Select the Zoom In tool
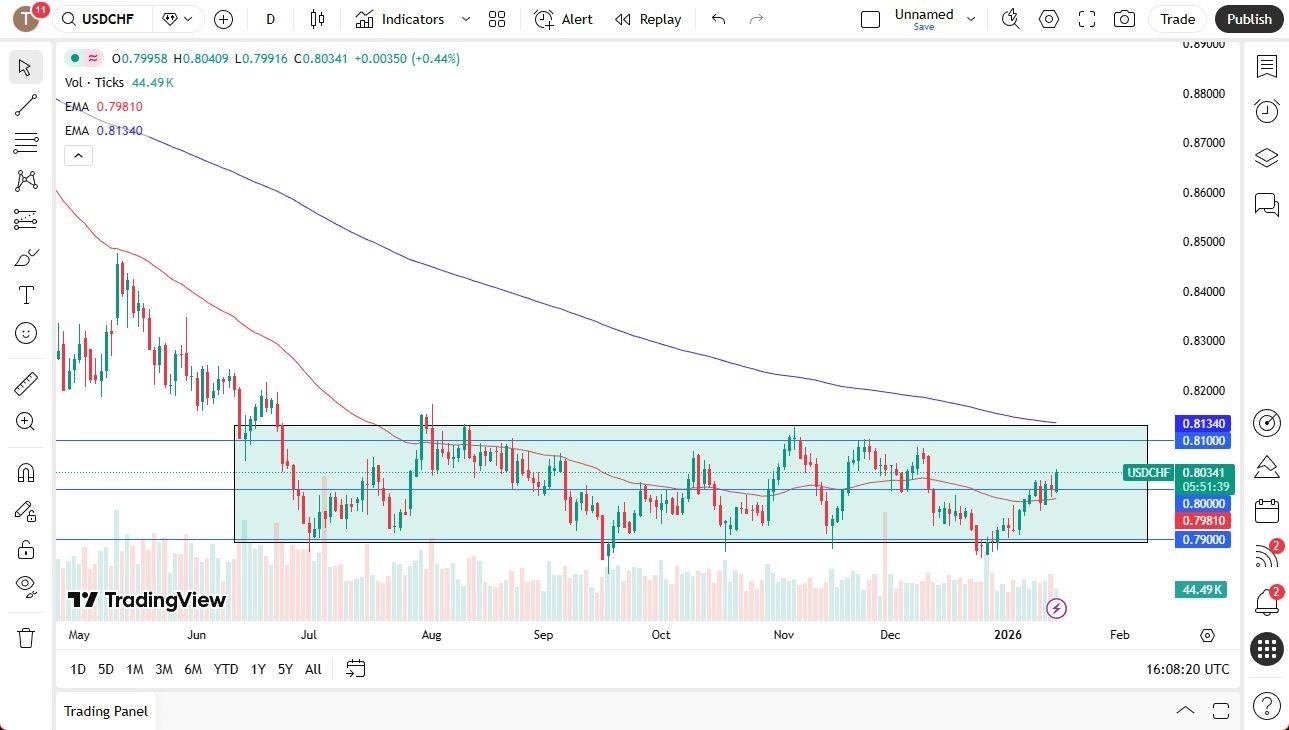 click(26, 421)
